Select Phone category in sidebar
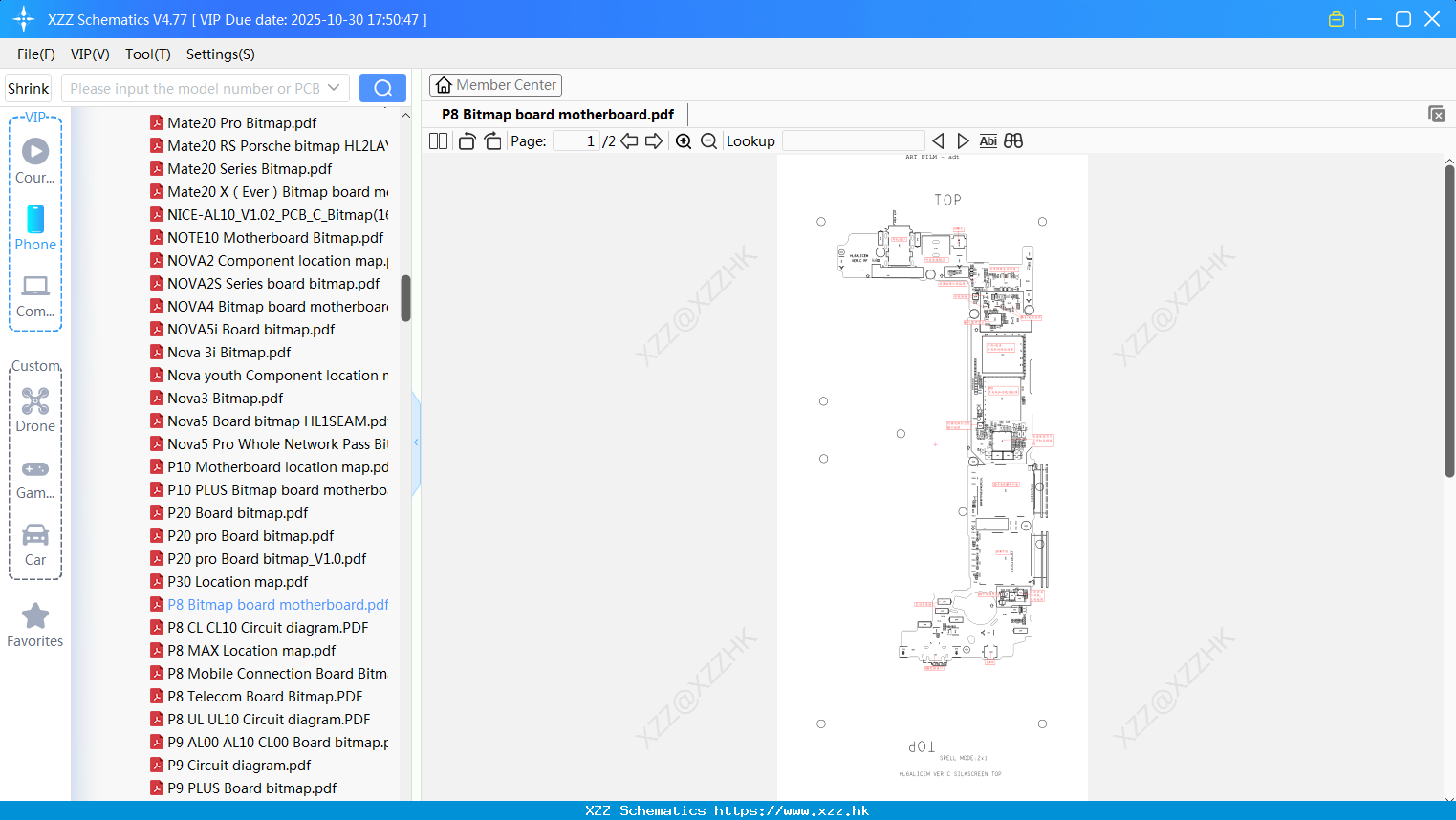This screenshot has height=820, width=1456. tap(35, 227)
